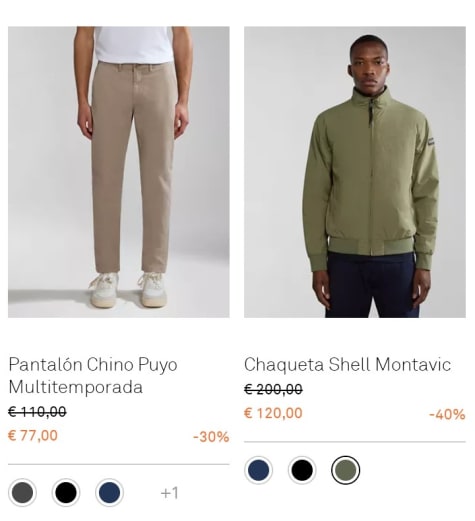Viewport: 475px width, 521px height.
Task: Click the white sneakers in the chino photo
Action: [x=128, y=289]
